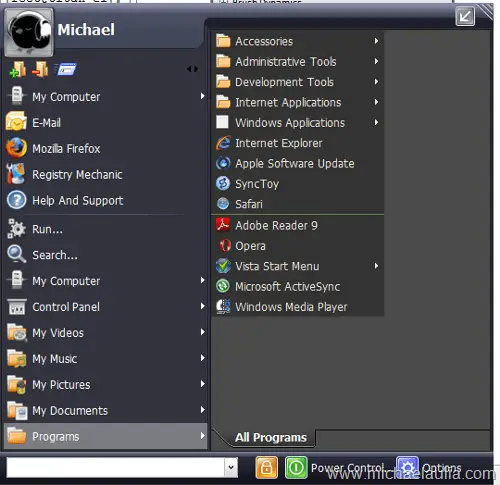Expand arrow next to lower My Computer

click(202, 280)
